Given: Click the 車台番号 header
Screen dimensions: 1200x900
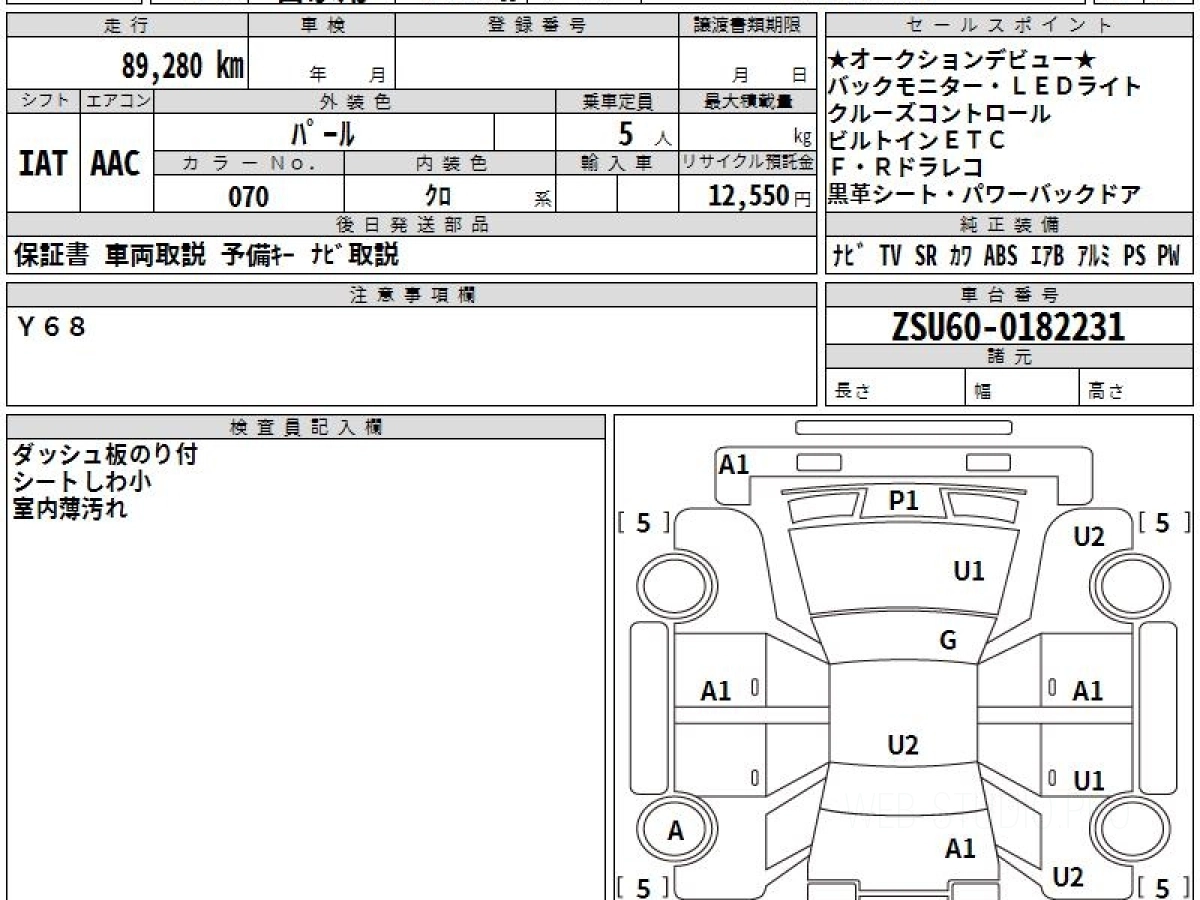Looking at the screenshot, I should click(x=1009, y=294).
